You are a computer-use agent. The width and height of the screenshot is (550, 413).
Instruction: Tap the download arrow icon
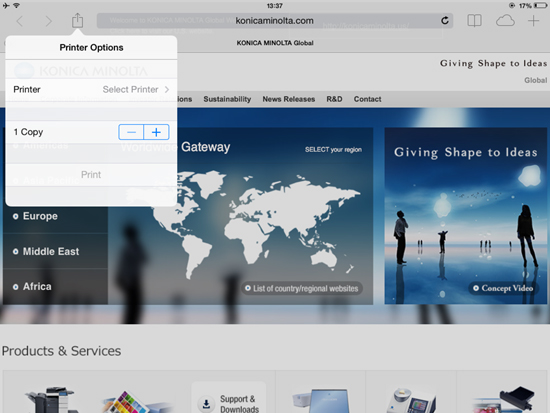pyautogui.click(x=206, y=404)
